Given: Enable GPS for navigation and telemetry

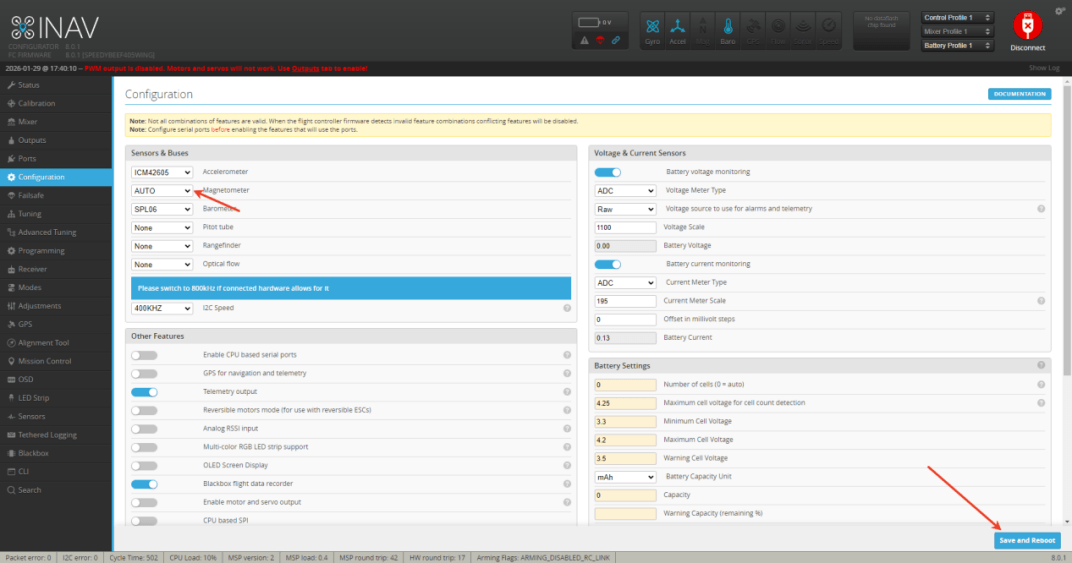Looking at the screenshot, I should (144, 373).
